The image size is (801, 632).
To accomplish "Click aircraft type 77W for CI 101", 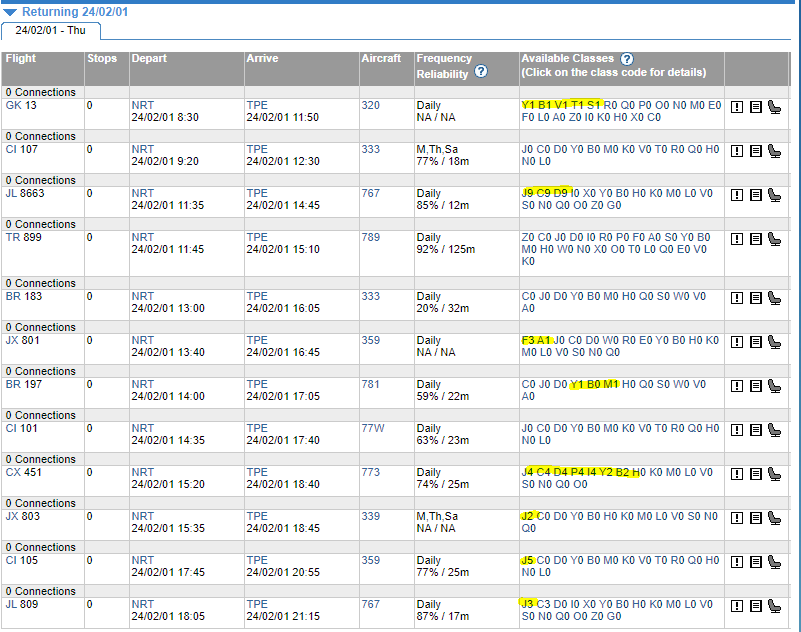I will [372, 428].
